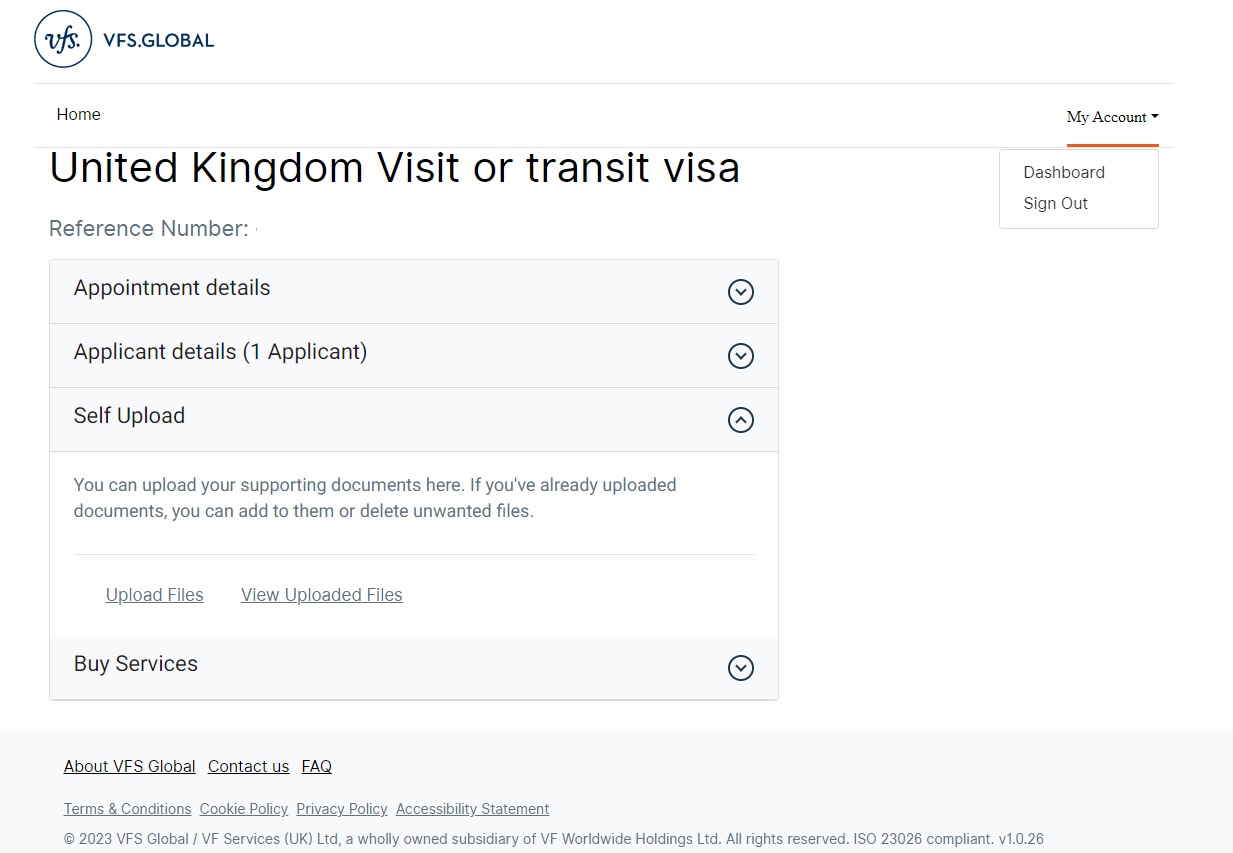Open the My Account dropdown
The width and height of the screenshot is (1233, 853).
pyautogui.click(x=1112, y=117)
